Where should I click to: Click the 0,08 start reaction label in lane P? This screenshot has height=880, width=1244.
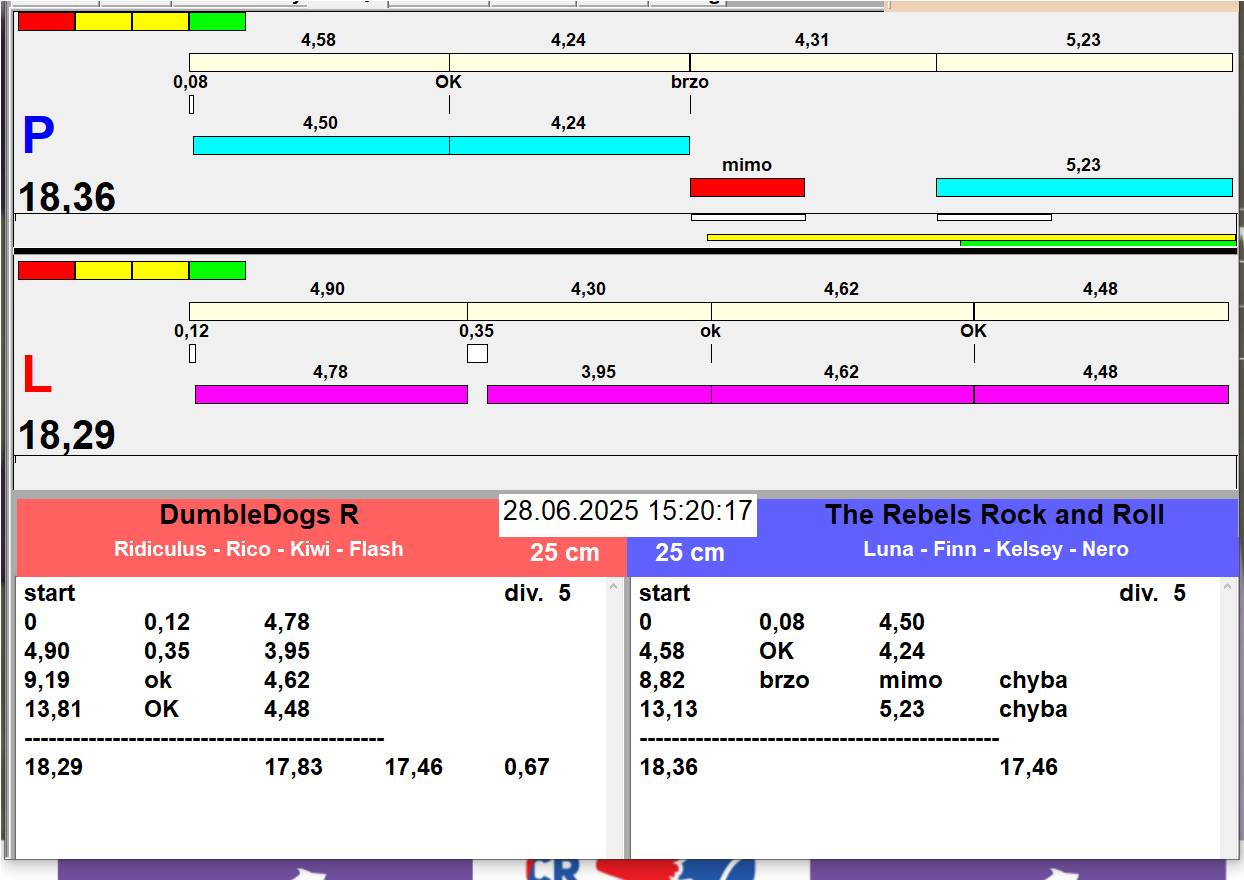coord(191,82)
